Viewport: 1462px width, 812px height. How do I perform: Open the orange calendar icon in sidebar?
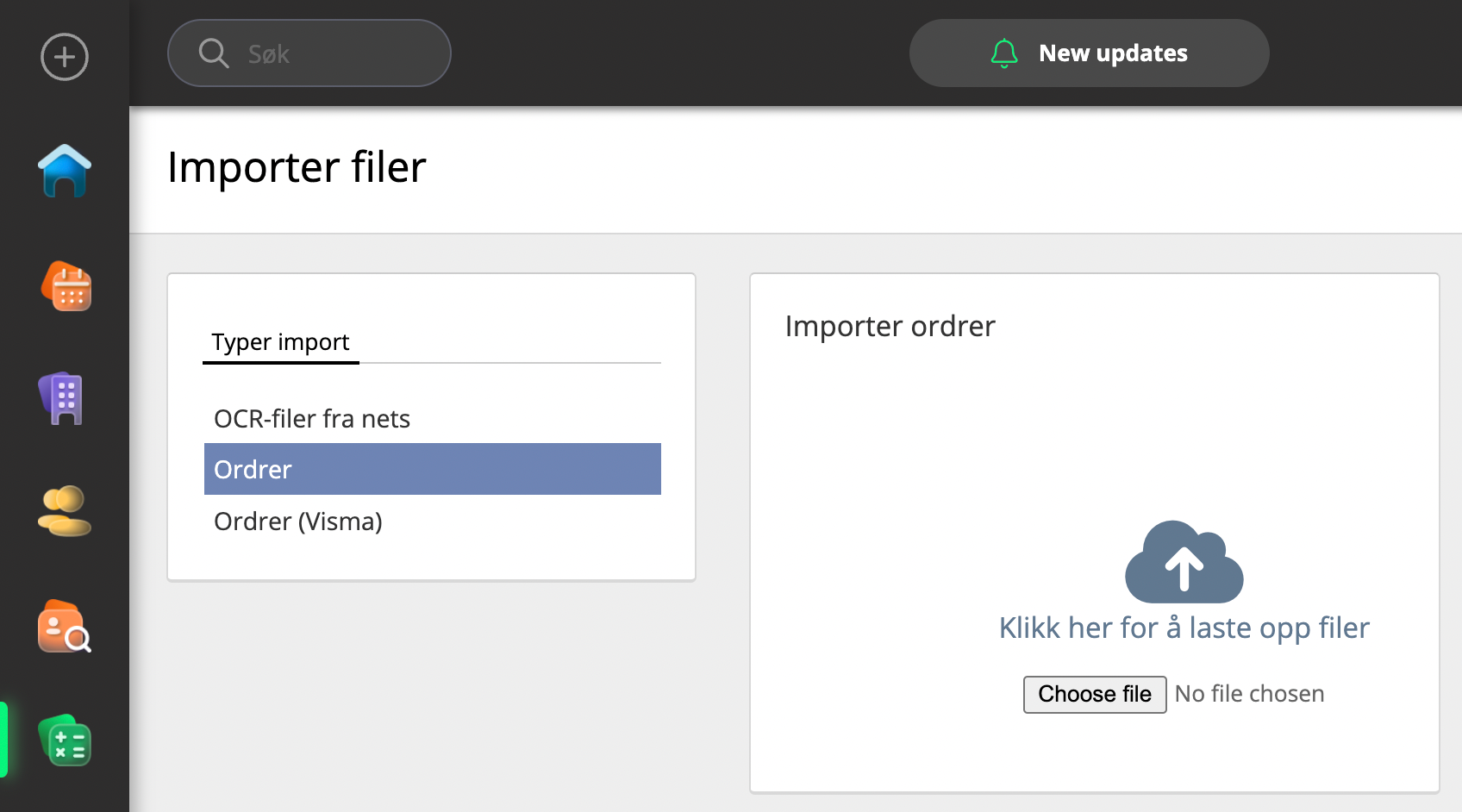[x=66, y=286]
